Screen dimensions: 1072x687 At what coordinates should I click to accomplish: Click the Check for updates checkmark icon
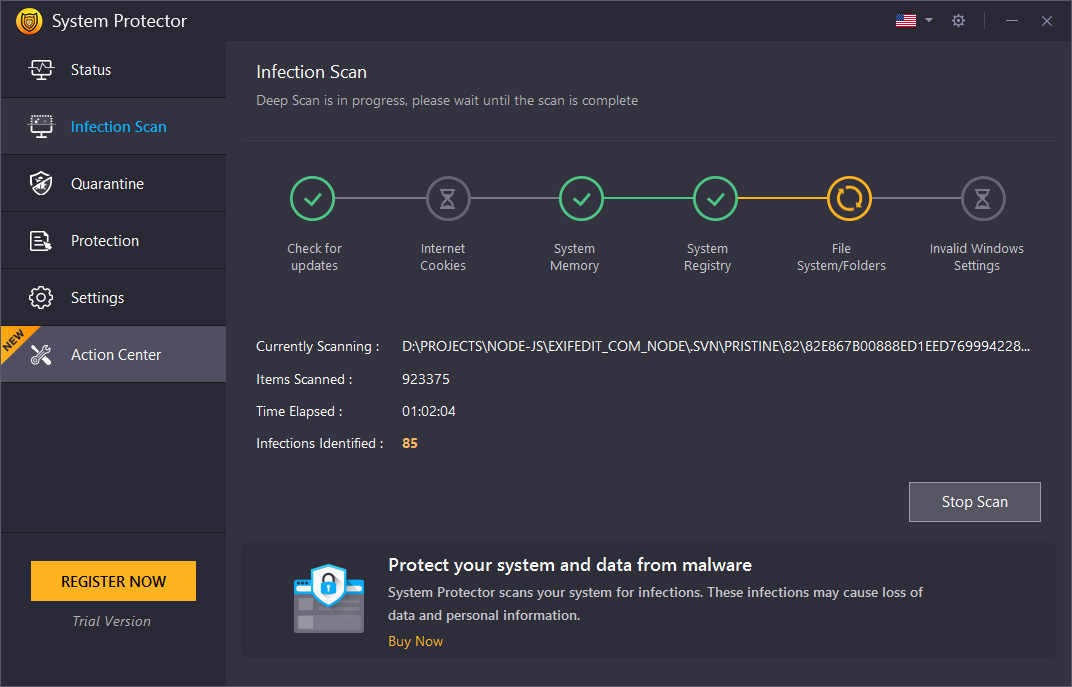313,198
